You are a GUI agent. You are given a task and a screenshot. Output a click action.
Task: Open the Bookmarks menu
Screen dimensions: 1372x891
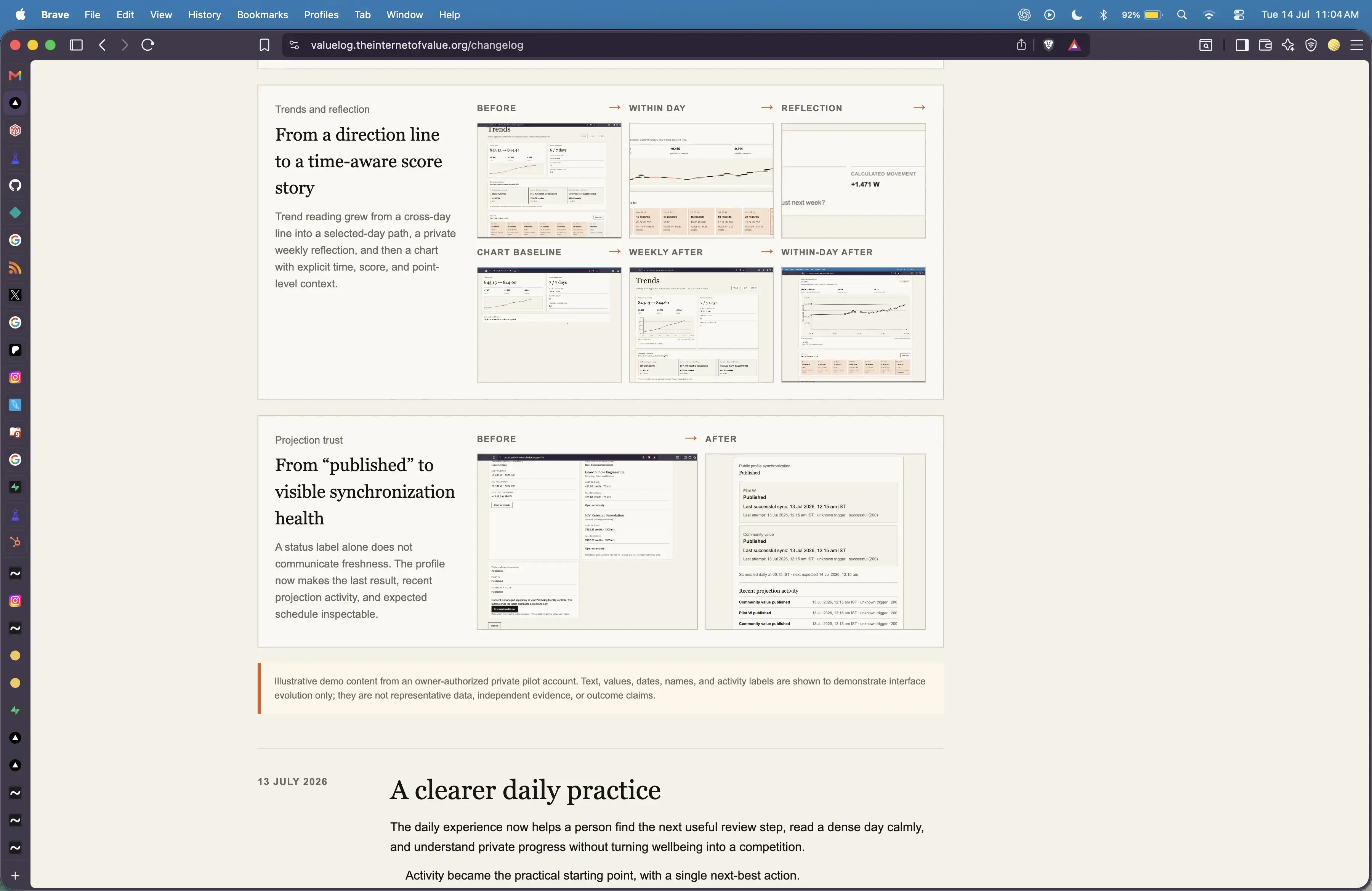pos(262,15)
